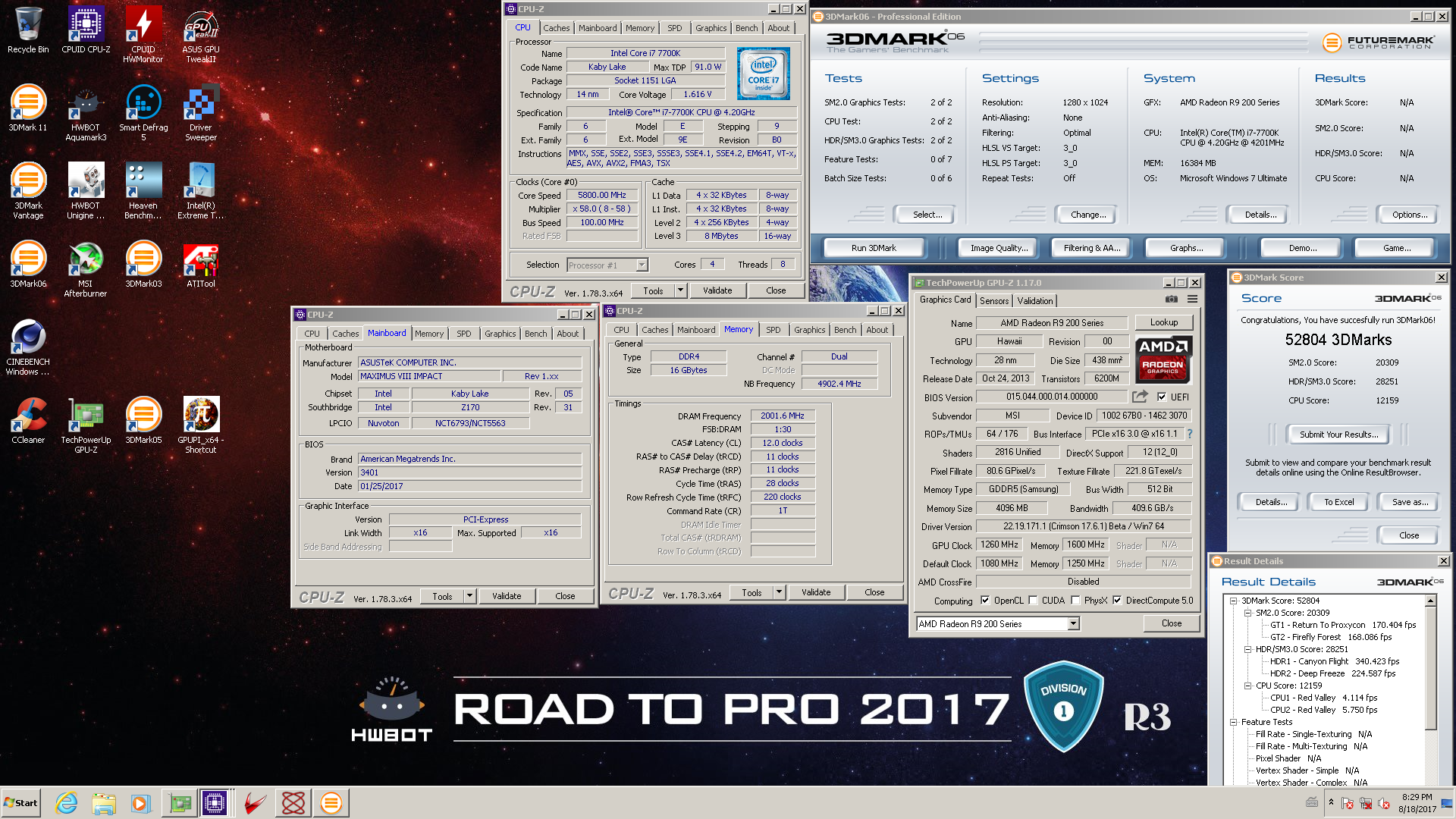Select SPD tab in CPU-Z Memory window
This screenshot has height=819, width=1456.
click(773, 330)
